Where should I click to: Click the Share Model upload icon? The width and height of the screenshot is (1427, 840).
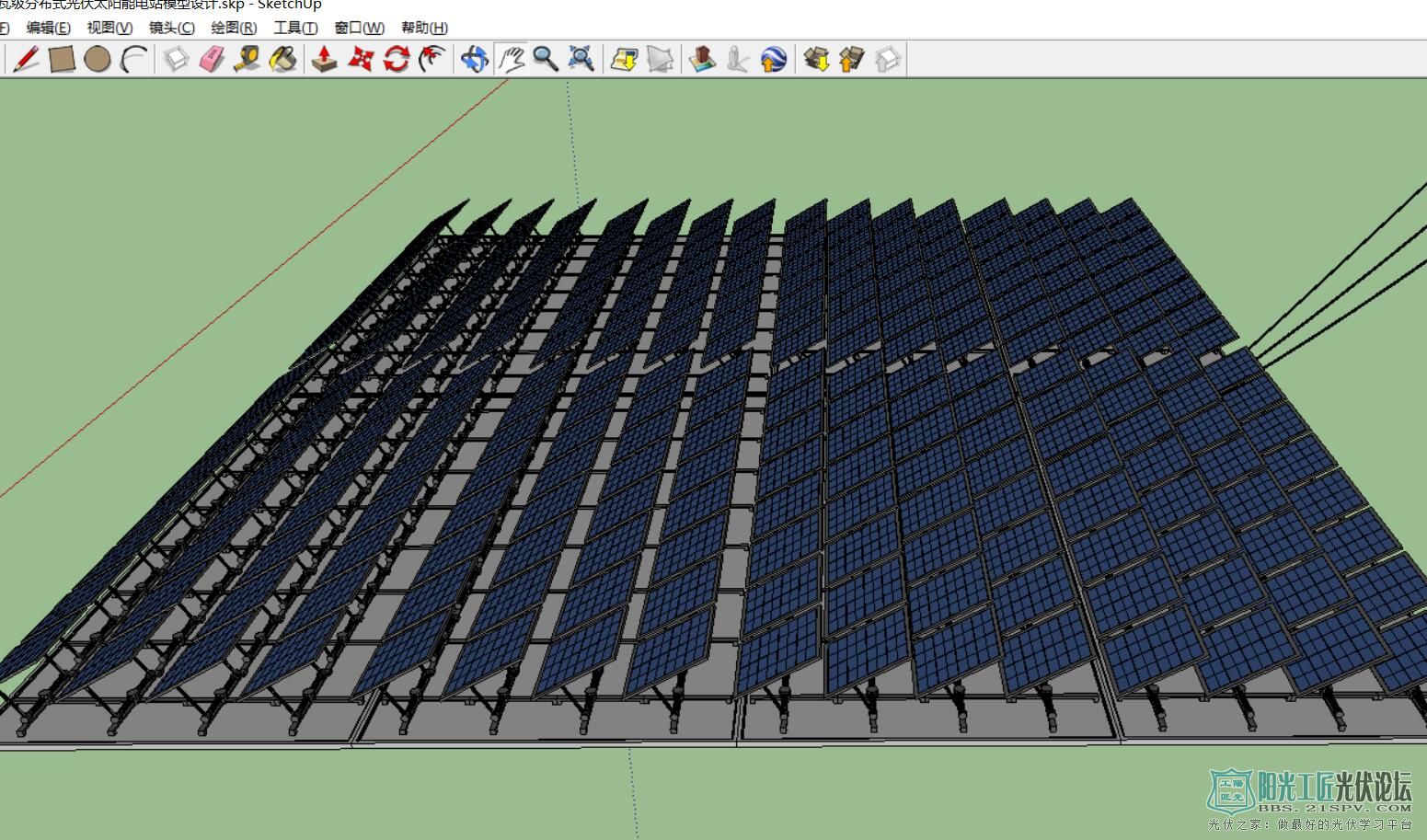[852, 60]
